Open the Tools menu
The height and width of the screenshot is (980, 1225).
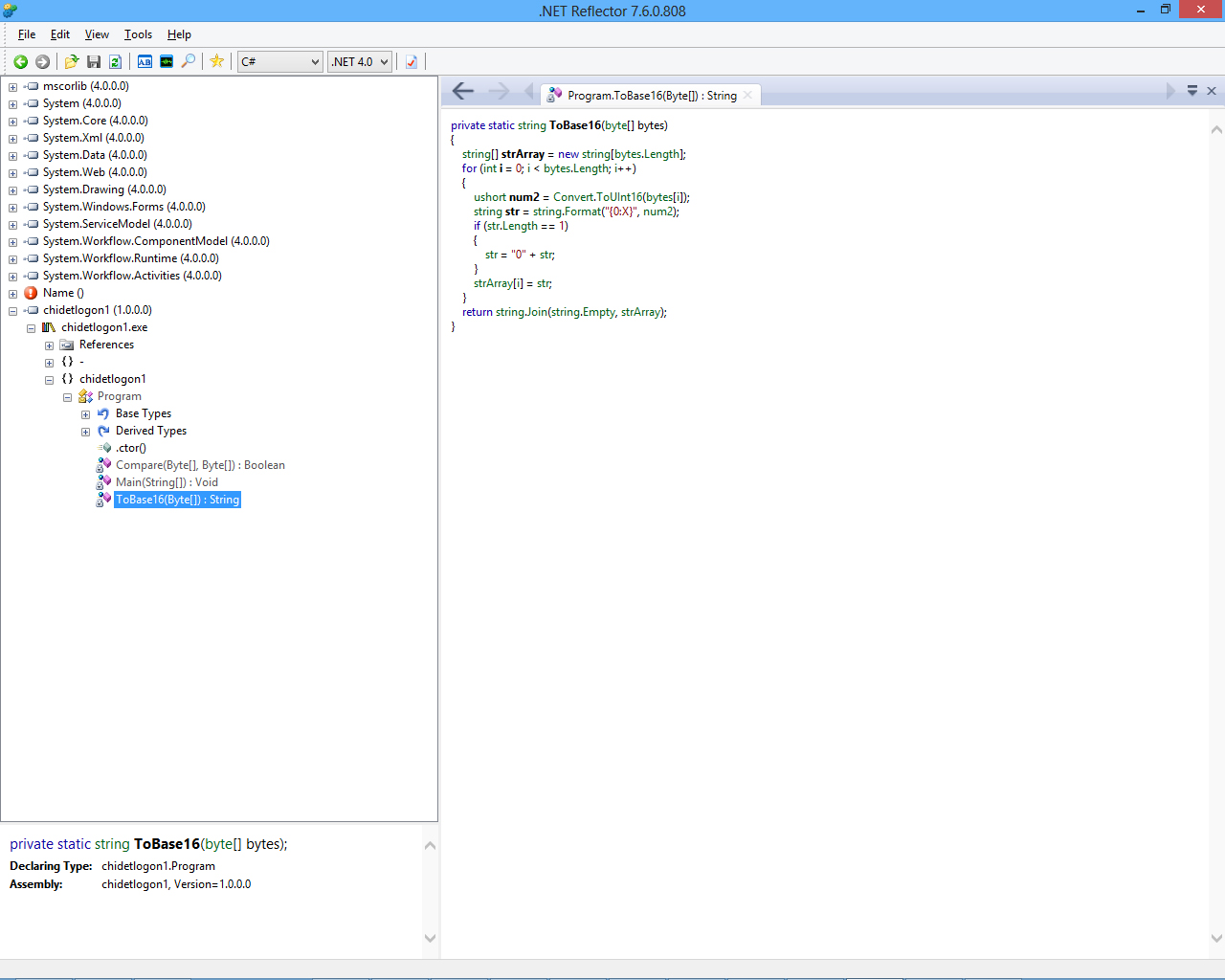[138, 34]
